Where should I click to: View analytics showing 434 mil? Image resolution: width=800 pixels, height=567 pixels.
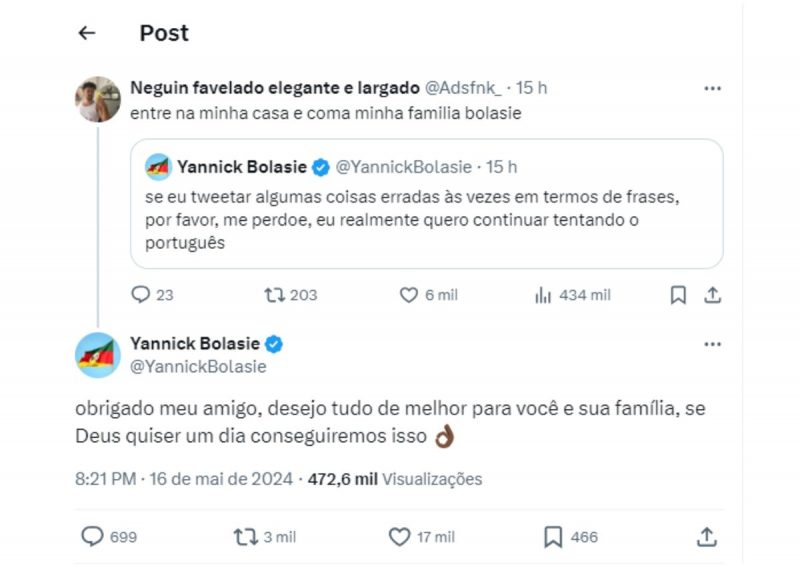[544, 295]
